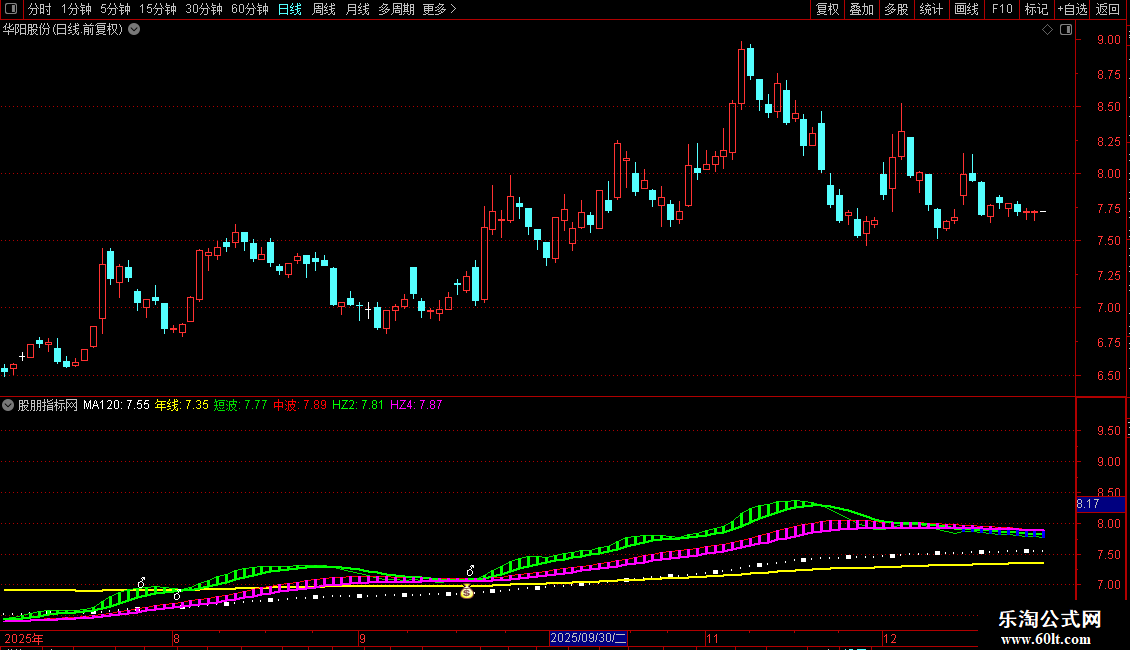
Task: Select the 1分钟 period tab
Action: tap(76, 9)
